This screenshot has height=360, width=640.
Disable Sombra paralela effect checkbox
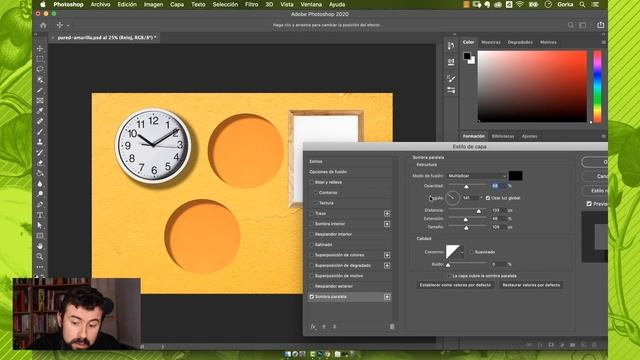point(311,297)
